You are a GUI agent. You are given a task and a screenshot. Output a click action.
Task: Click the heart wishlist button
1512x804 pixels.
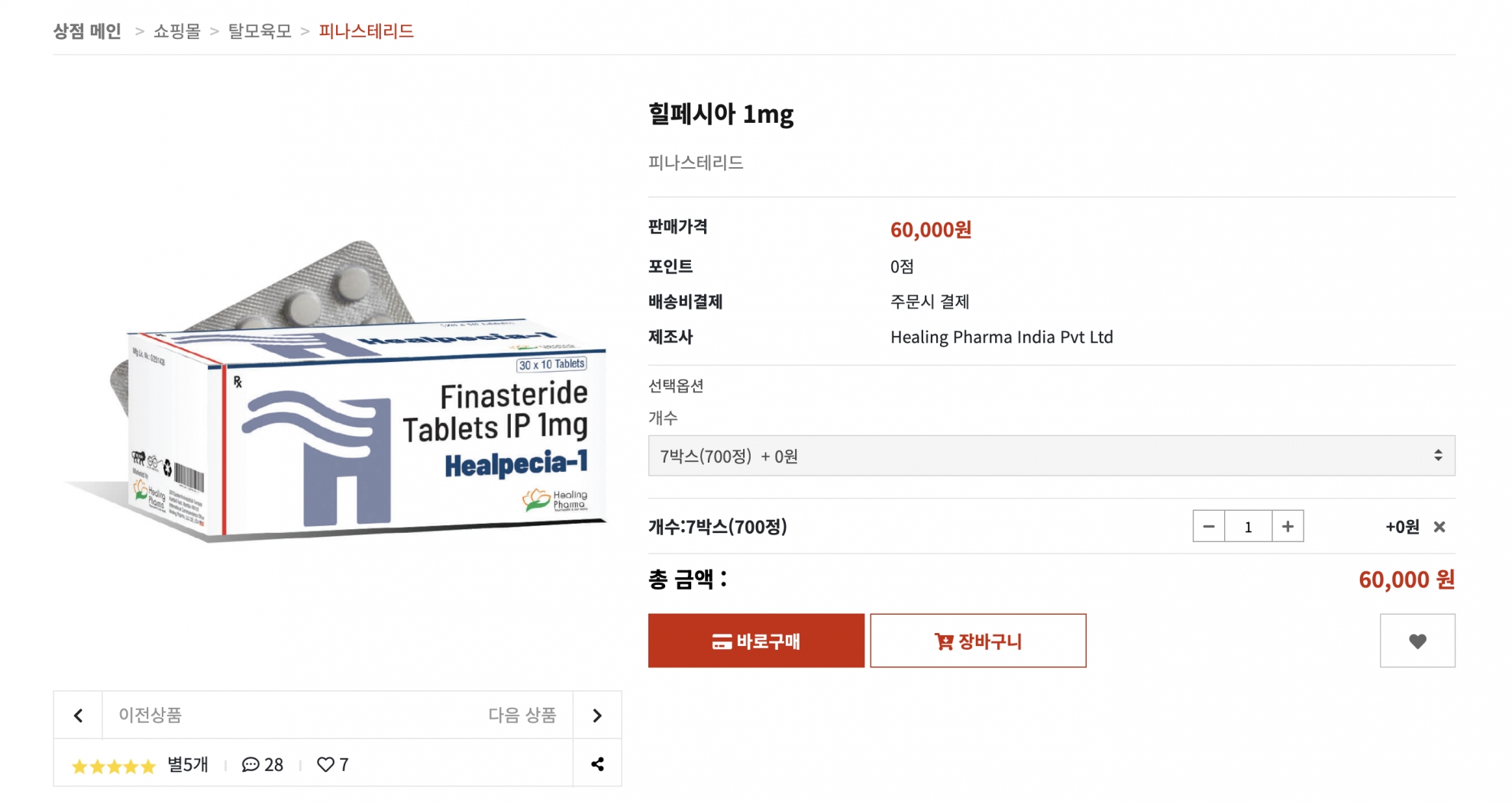[x=1417, y=641]
